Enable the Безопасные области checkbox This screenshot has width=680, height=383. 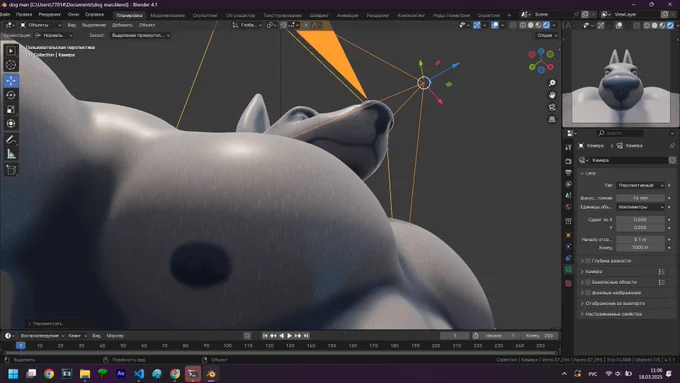588,282
